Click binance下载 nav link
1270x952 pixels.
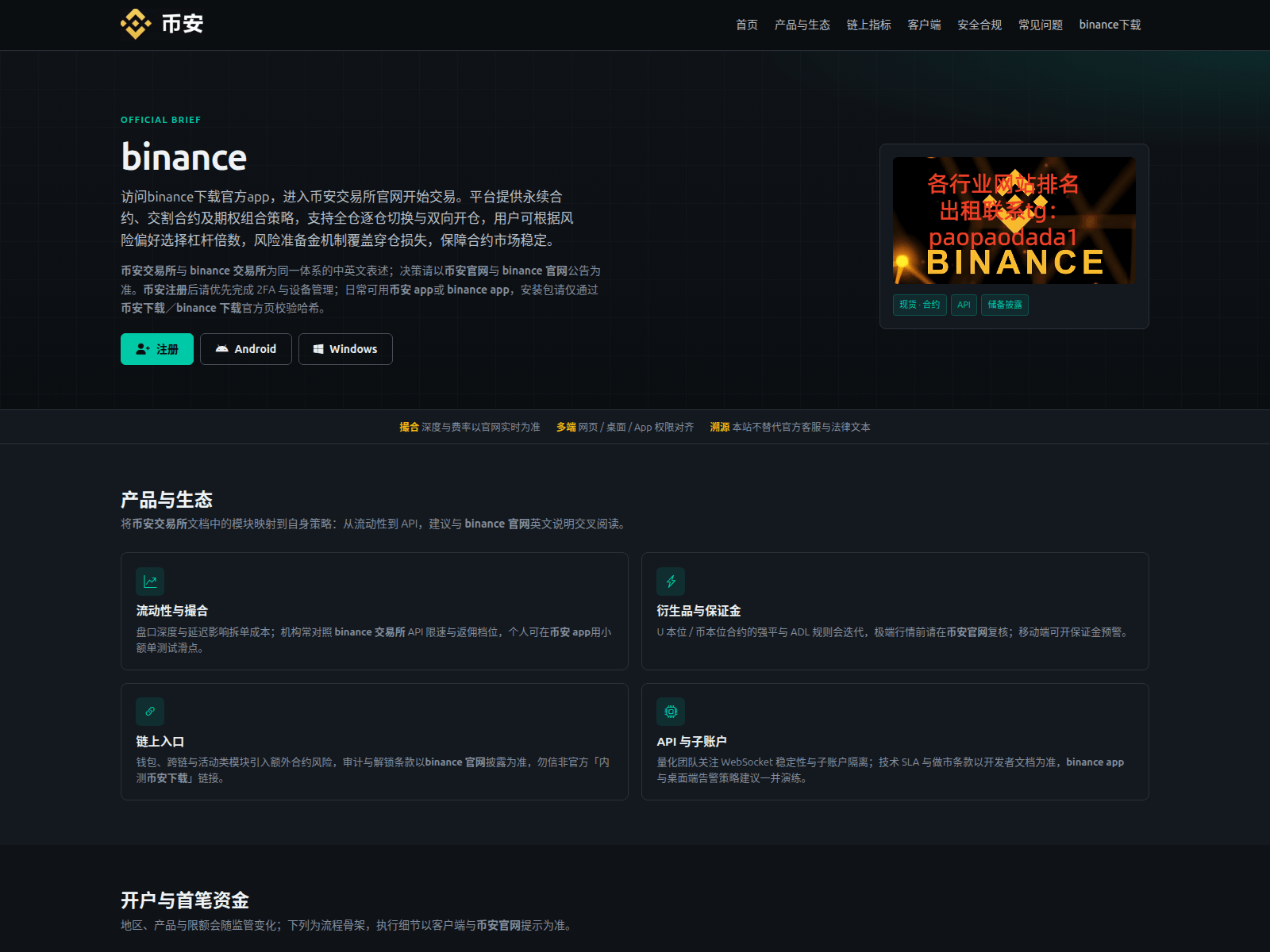(1110, 25)
